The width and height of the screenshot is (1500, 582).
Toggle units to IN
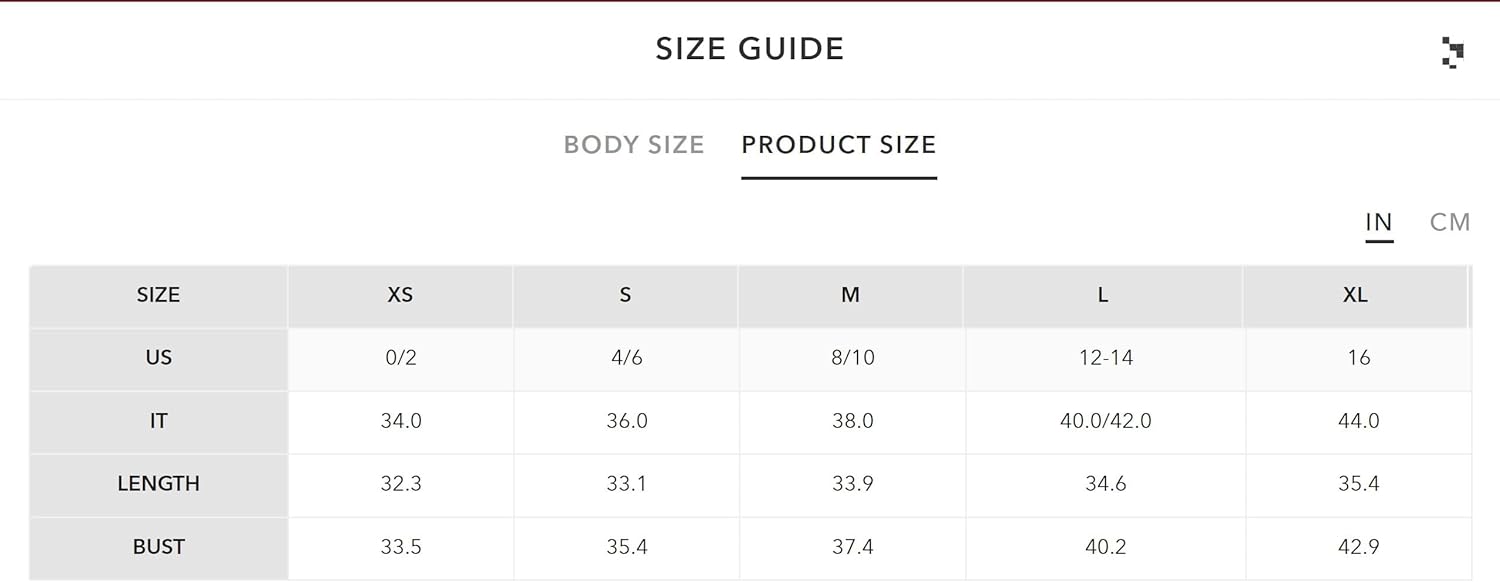coord(1379,222)
